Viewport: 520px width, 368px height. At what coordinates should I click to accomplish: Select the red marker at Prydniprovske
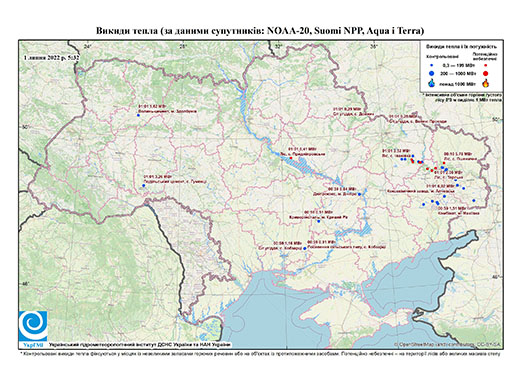click(291, 158)
